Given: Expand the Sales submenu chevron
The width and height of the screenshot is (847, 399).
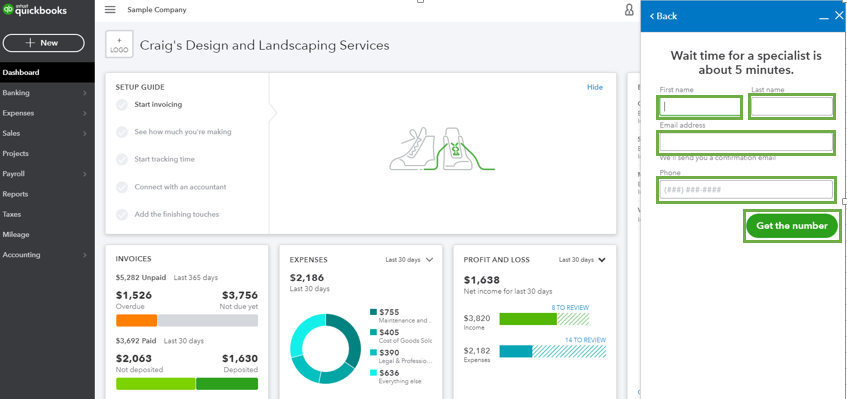Looking at the screenshot, I should coord(85,133).
